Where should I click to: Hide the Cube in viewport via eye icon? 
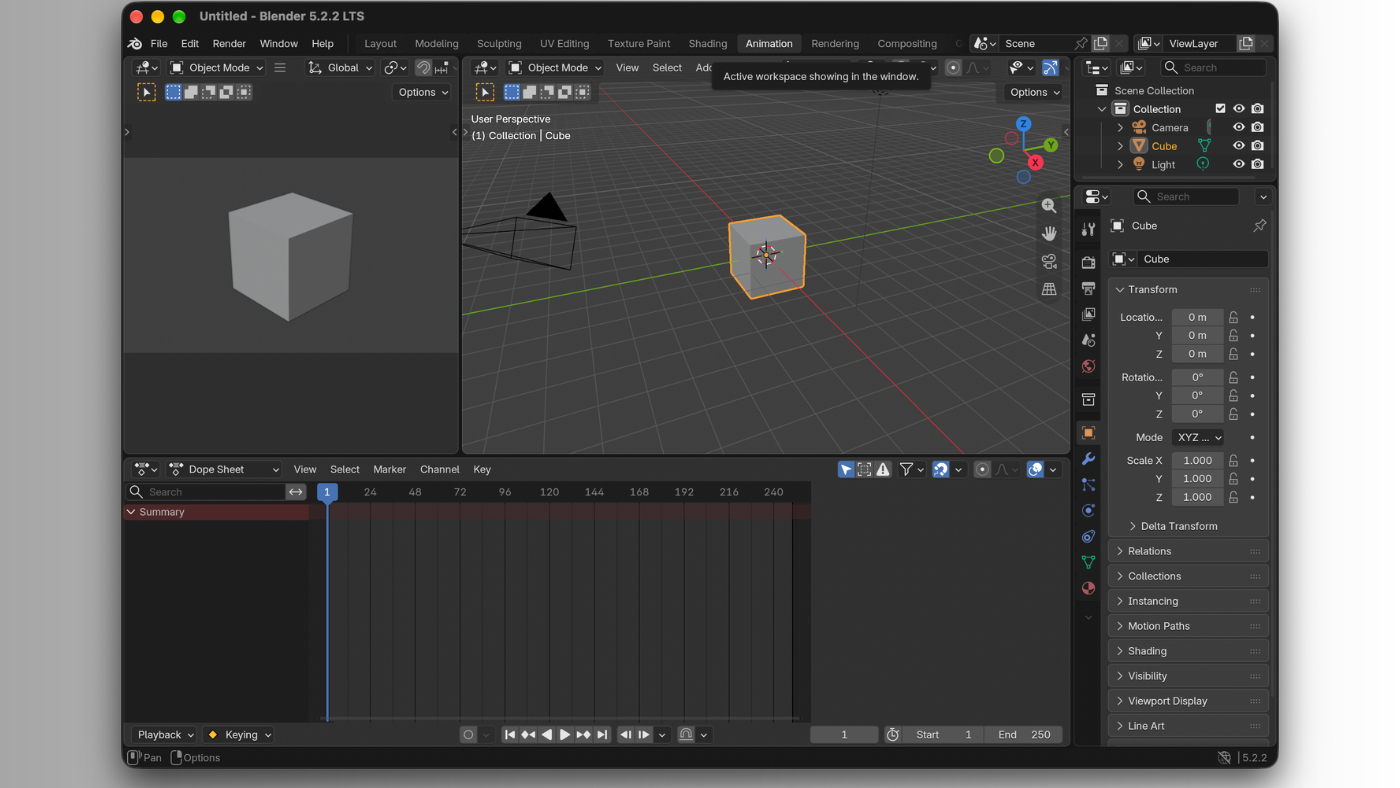(1239, 146)
